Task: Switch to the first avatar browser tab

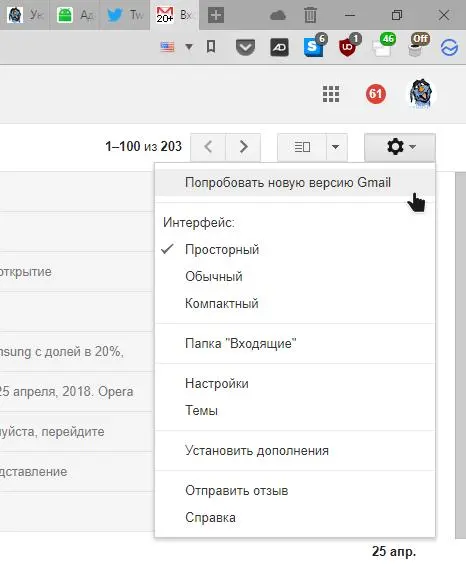Action: tap(25, 15)
